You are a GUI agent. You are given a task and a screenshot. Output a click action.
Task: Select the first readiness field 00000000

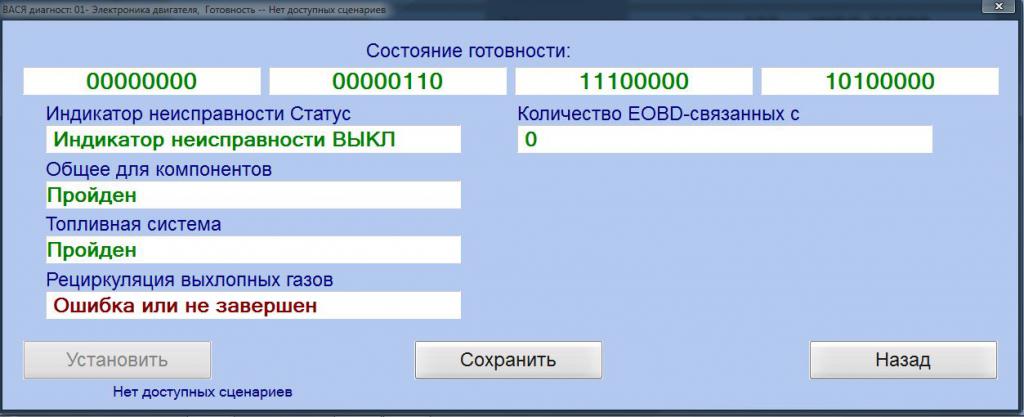[x=141, y=82]
